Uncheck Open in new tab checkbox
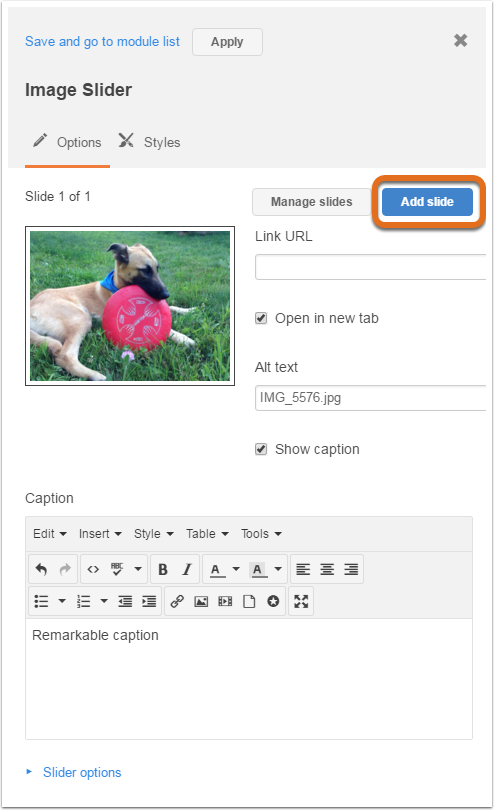 point(261,318)
